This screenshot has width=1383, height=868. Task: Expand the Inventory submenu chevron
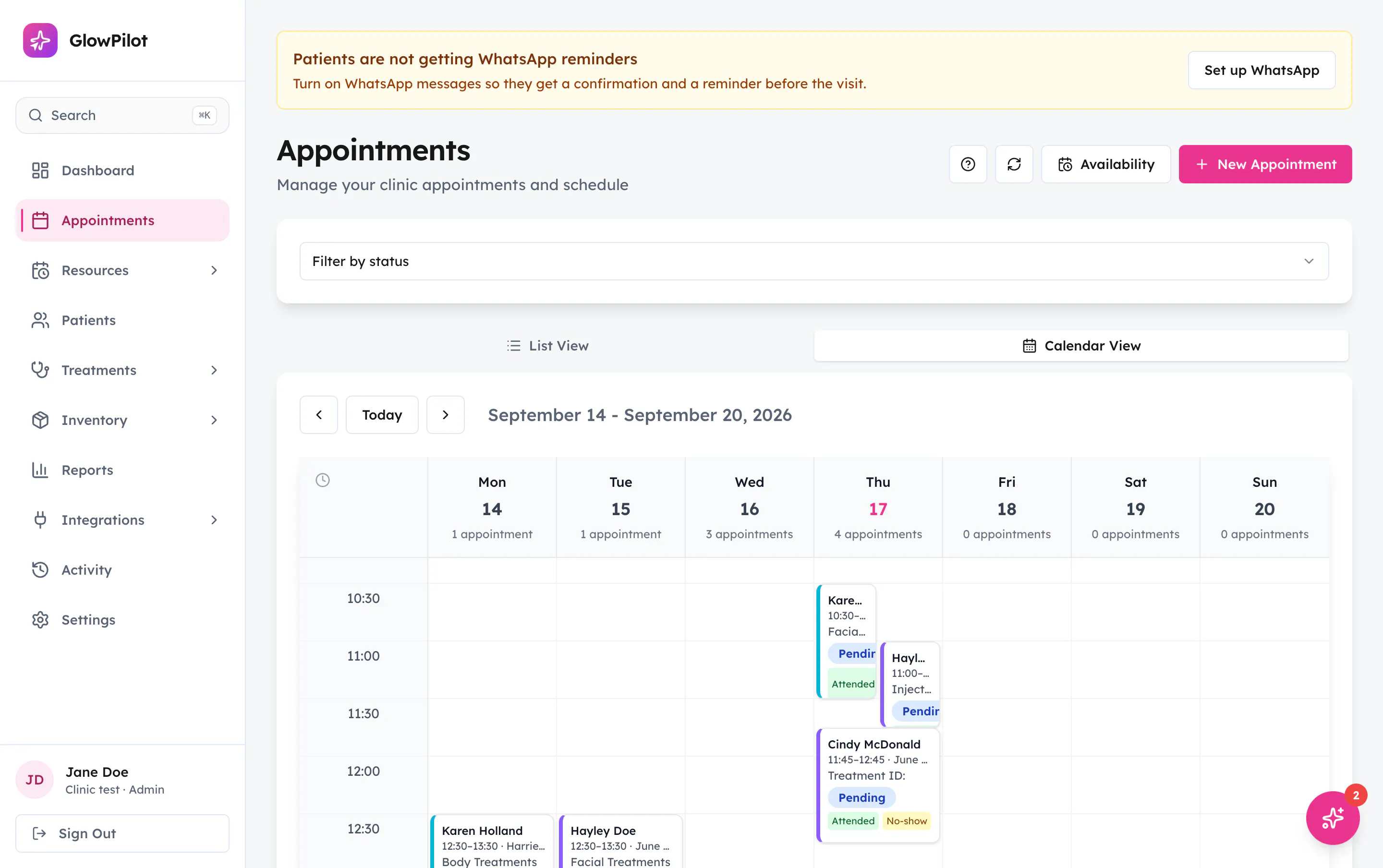(214, 420)
